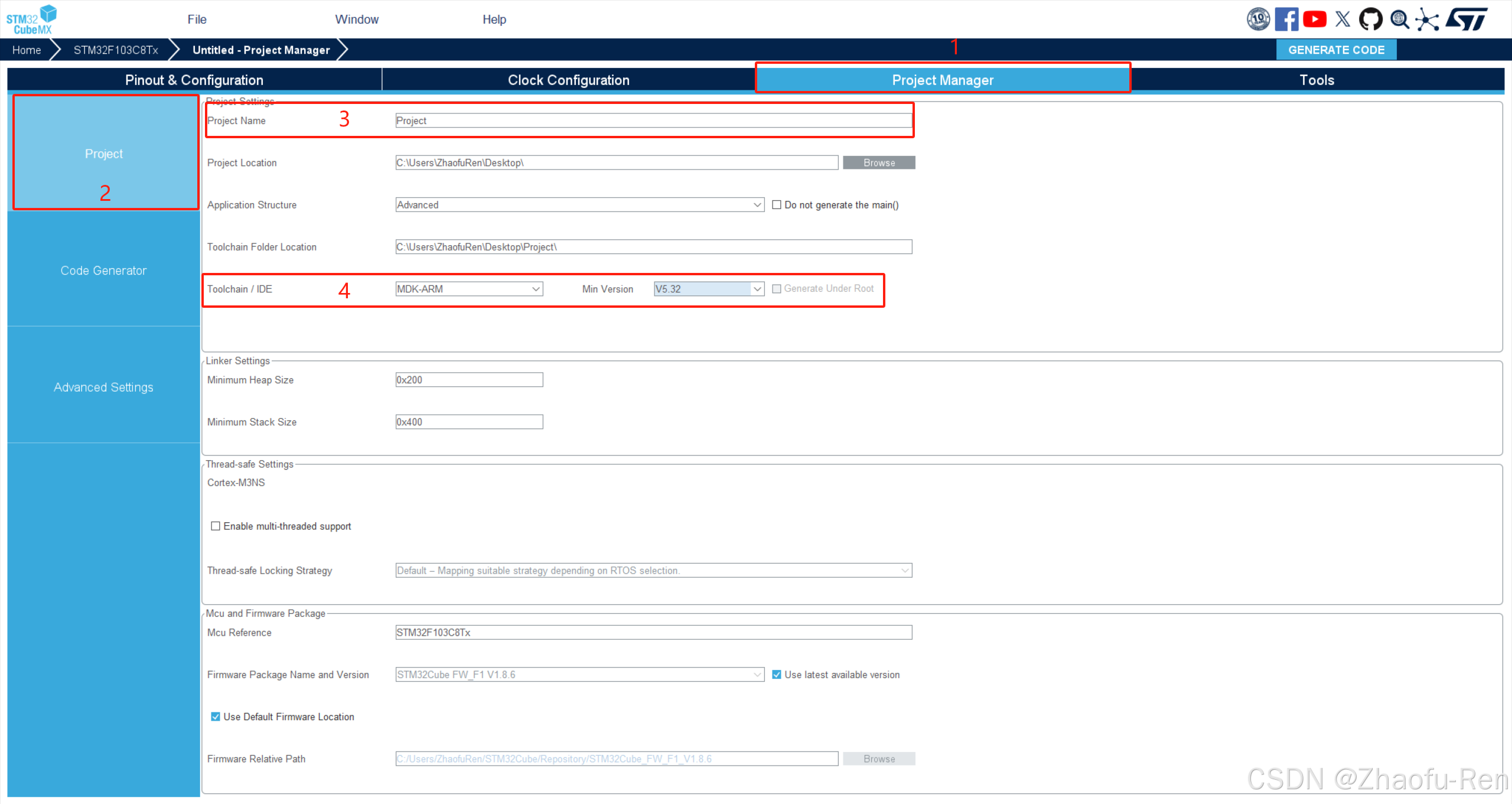Toggle Do not generate the main() checkbox
The height and width of the screenshot is (804, 1512).
click(777, 205)
